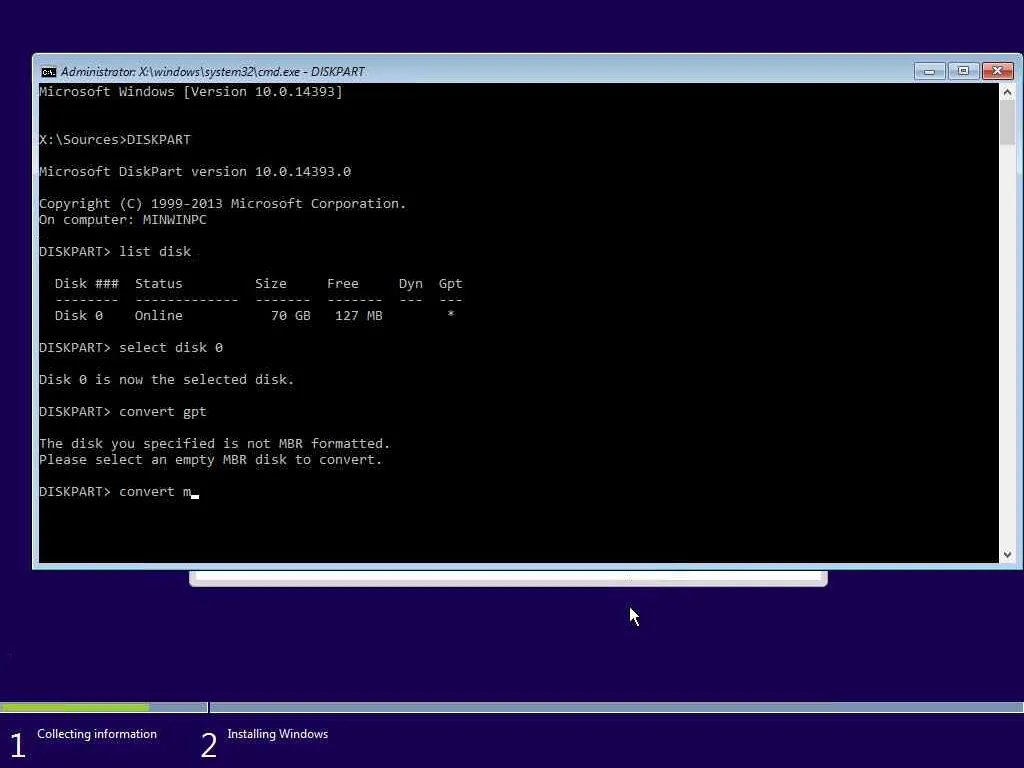
Task: Close the DISKPART command prompt window
Action: click(x=998, y=71)
